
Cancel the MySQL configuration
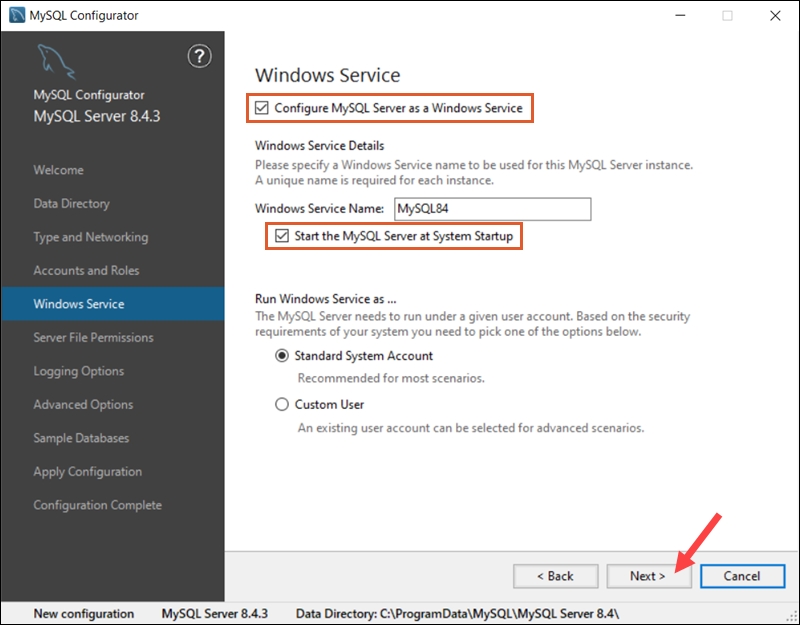pos(742,576)
